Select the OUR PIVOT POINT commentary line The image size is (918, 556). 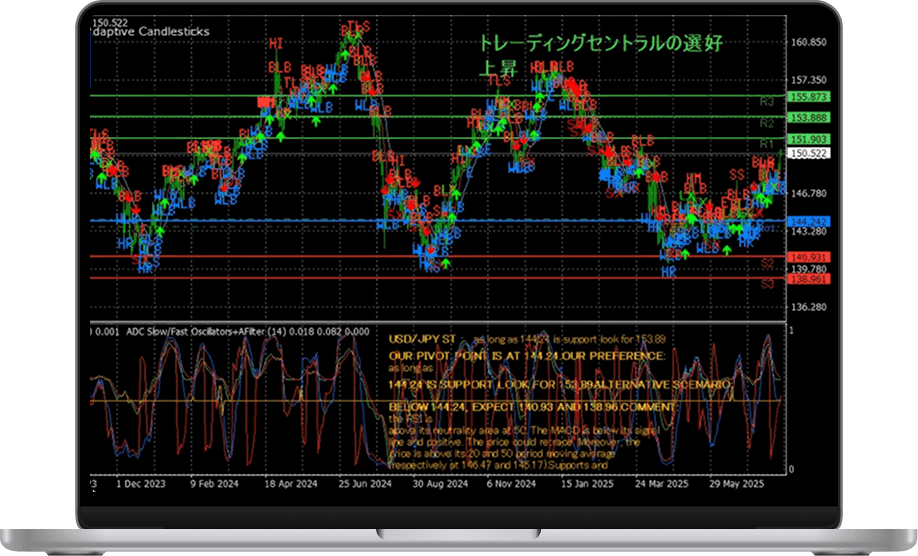[527, 355]
